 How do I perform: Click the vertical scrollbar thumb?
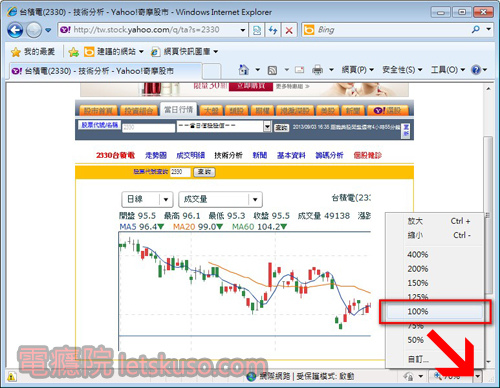point(488,215)
